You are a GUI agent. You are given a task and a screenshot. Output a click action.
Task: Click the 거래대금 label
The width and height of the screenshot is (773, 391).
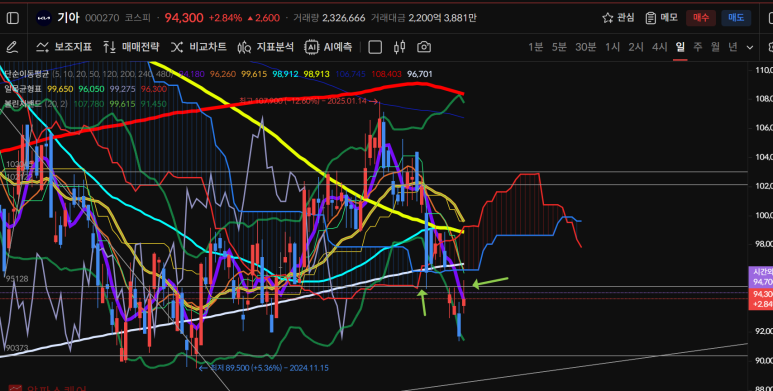(x=388, y=18)
